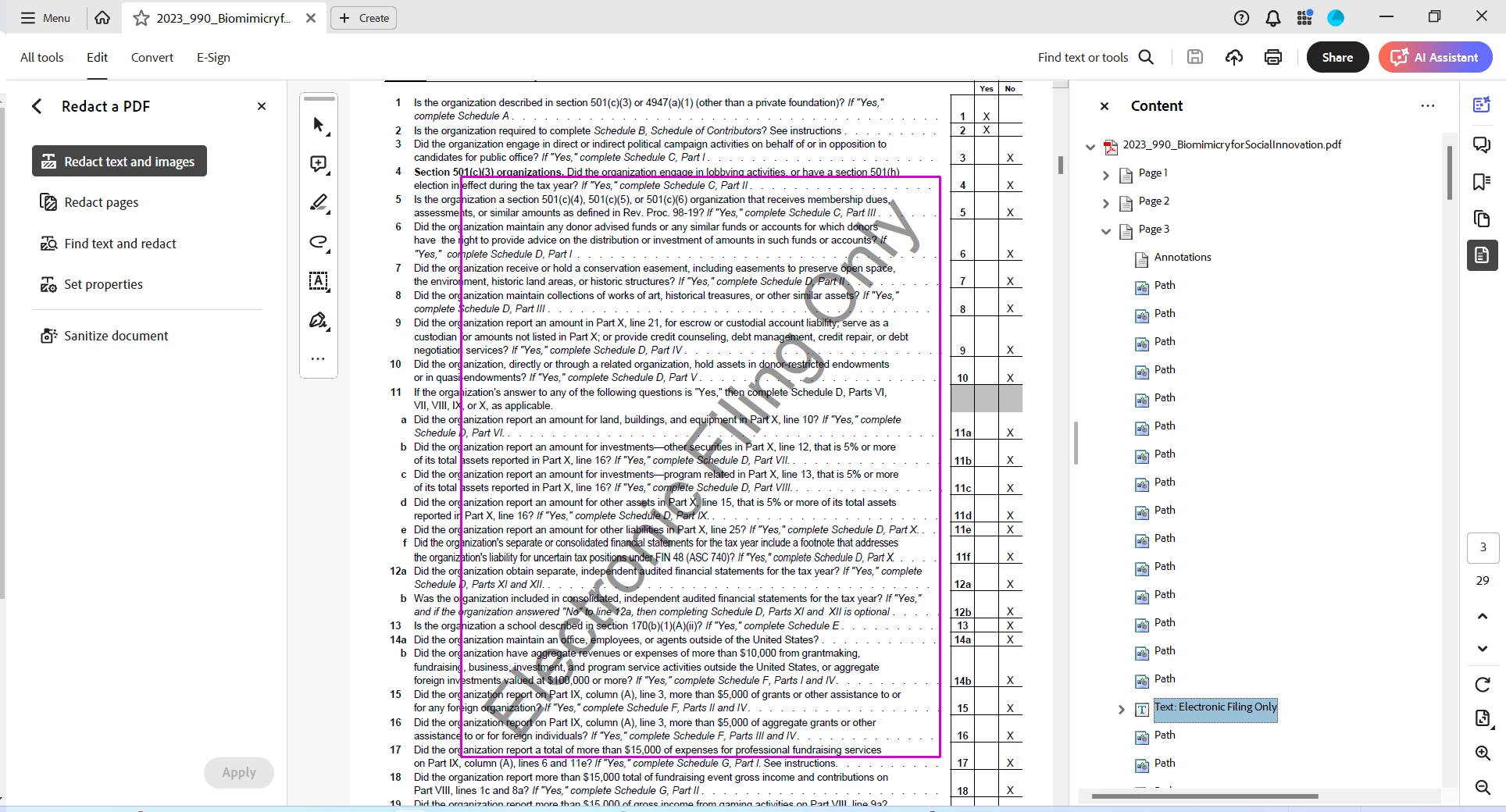The width and height of the screenshot is (1506, 812).
Task: Click the Create new tab button
Action: 364,18
